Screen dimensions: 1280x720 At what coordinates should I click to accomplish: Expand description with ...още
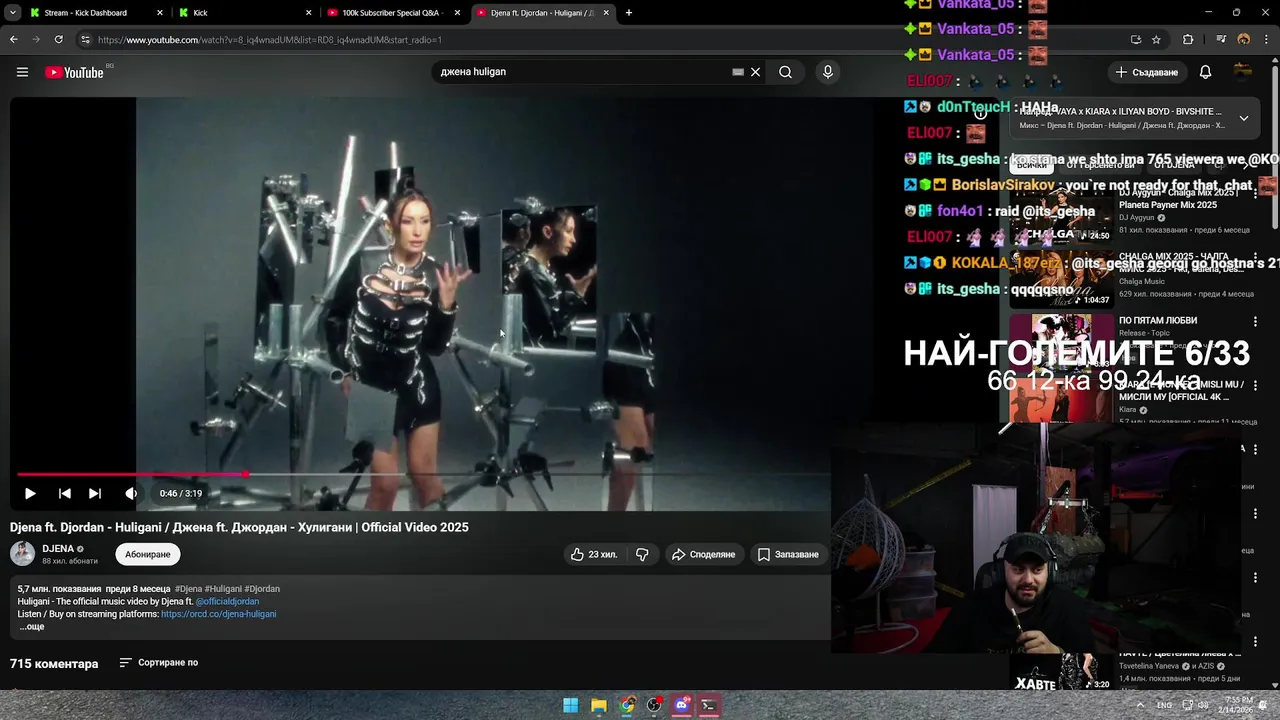click(32, 627)
